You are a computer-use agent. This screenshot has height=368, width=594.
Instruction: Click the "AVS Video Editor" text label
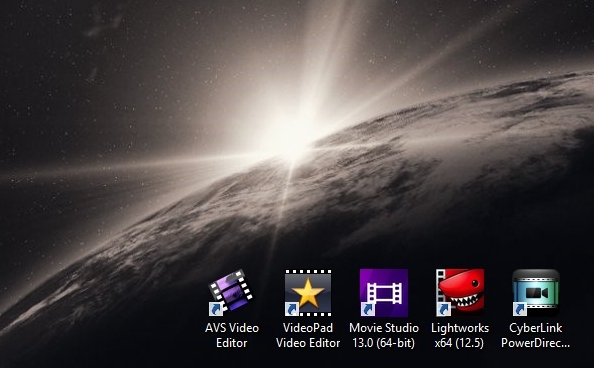tap(232, 335)
